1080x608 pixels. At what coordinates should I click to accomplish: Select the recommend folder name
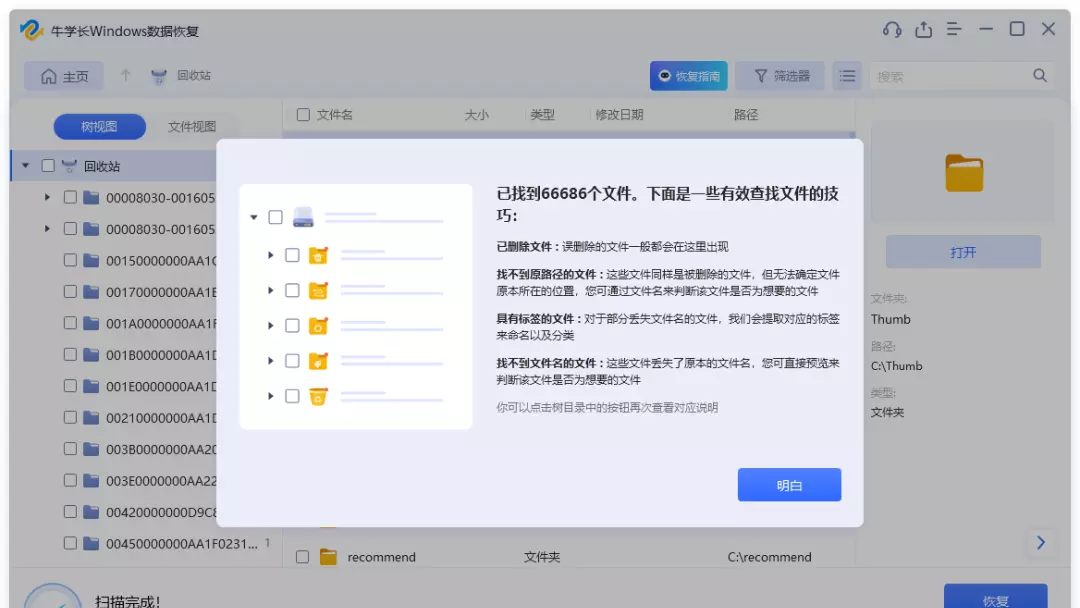(x=382, y=557)
